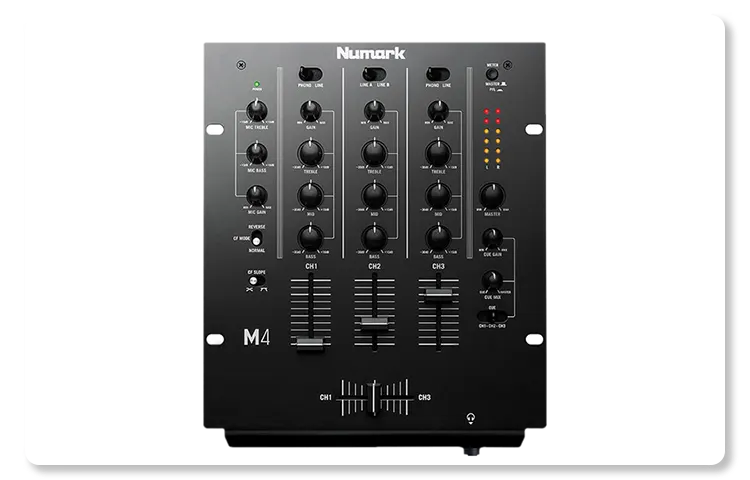750x480 pixels.
Task: Click the green Power LED
Action: coord(257,84)
